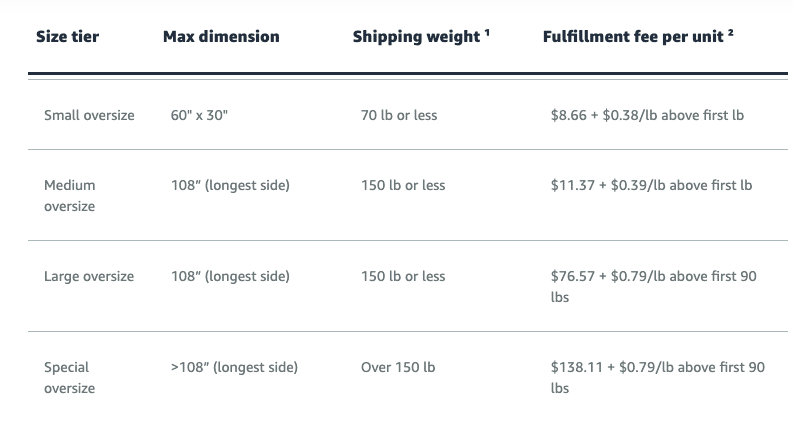Click the Fulfillment fee per unit header
793x421 pixels.
click(633, 36)
